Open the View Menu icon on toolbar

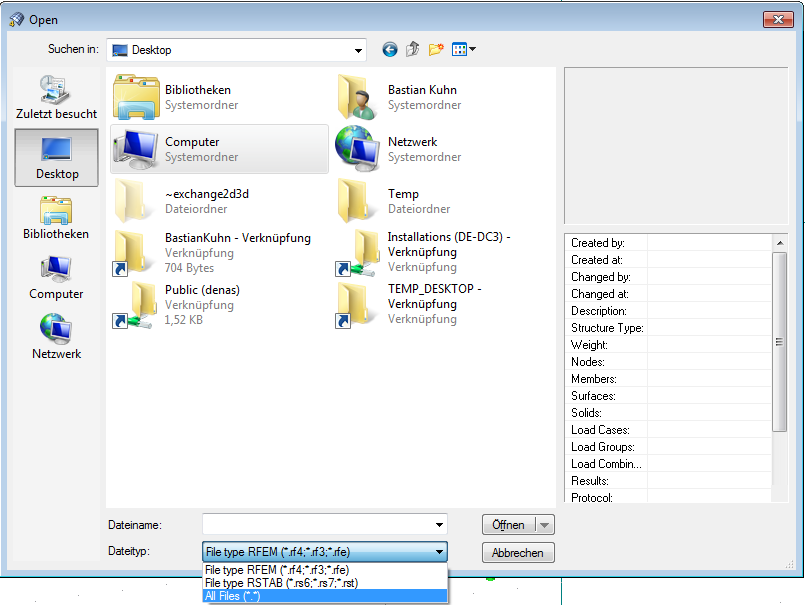click(461, 49)
